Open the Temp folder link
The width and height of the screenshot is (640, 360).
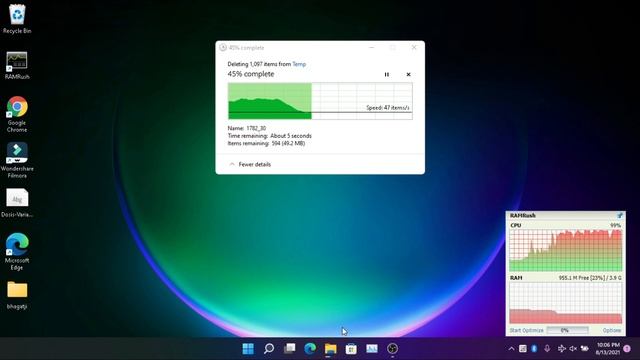pyautogui.click(x=299, y=64)
